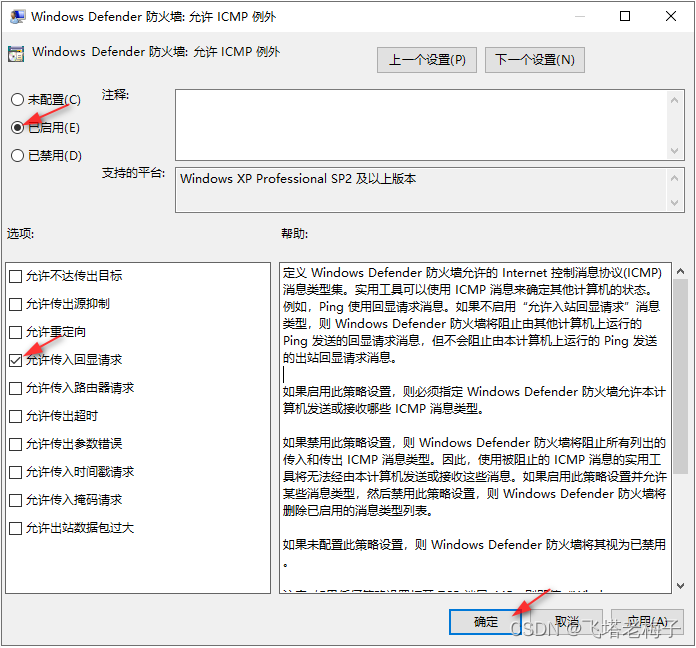Check 允许出站数据包过大 option
This screenshot has height=648, width=696.
coord(16,528)
